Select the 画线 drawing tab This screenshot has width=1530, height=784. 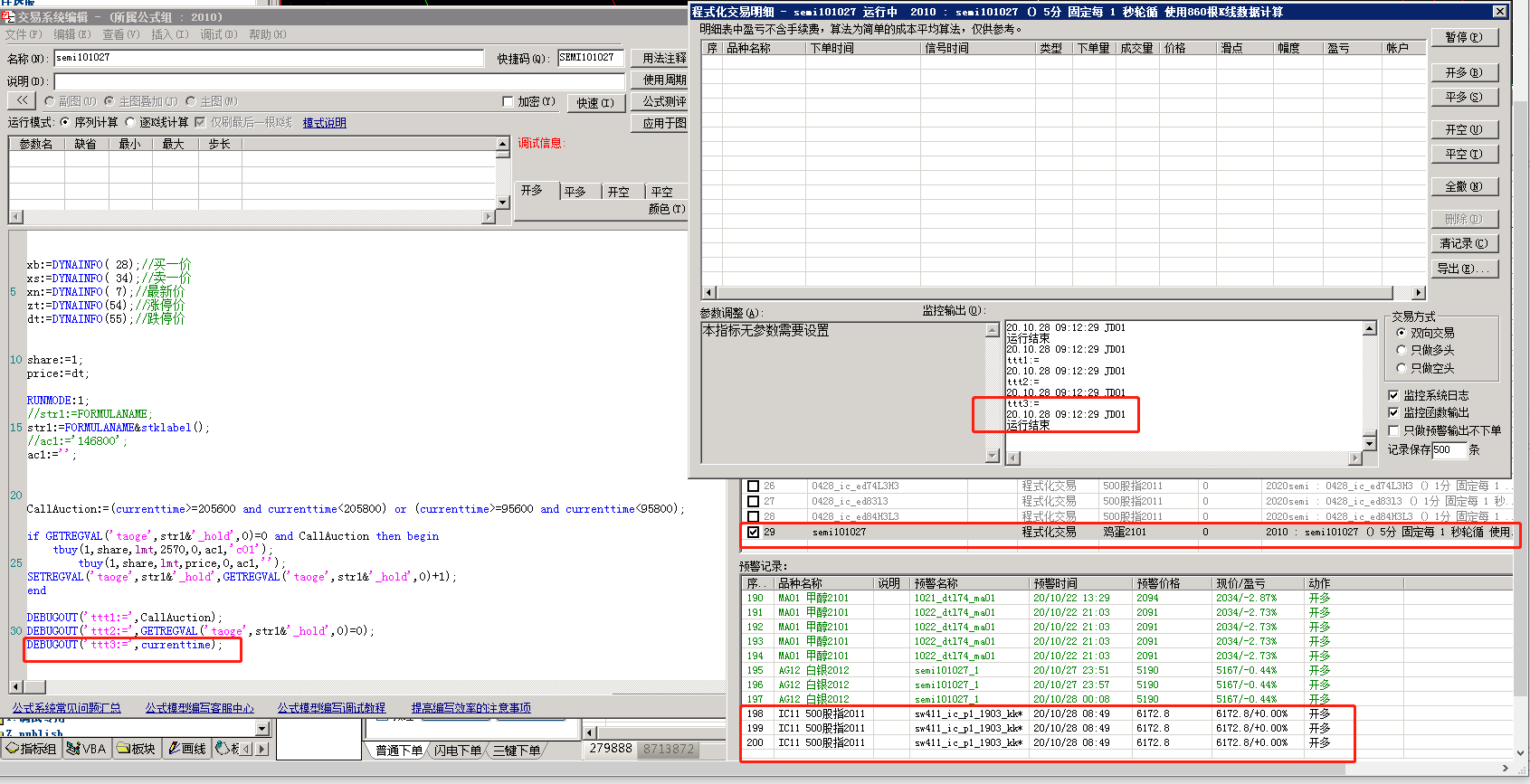pos(187,749)
